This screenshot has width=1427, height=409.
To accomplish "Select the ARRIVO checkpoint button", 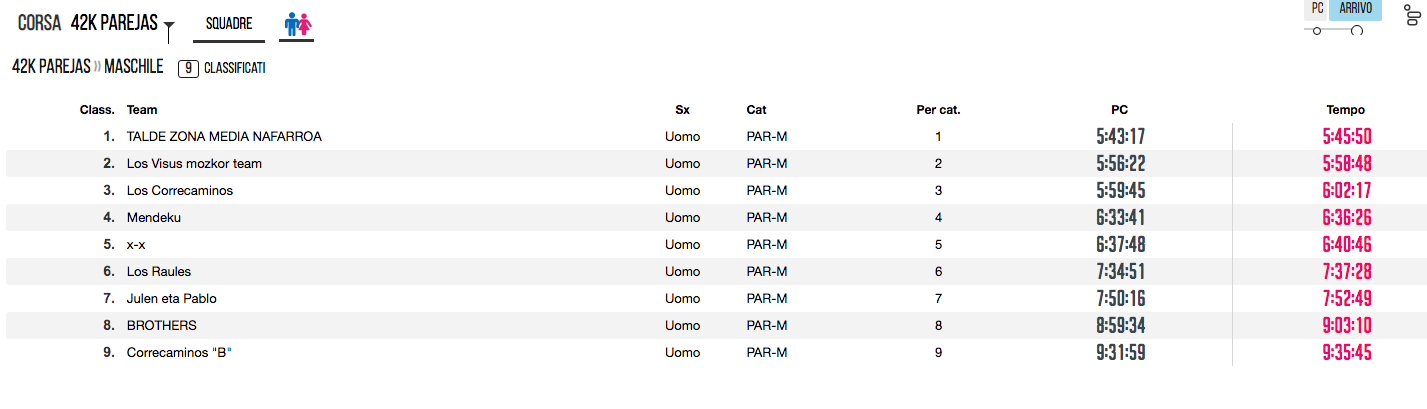I will click(1355, 9).
